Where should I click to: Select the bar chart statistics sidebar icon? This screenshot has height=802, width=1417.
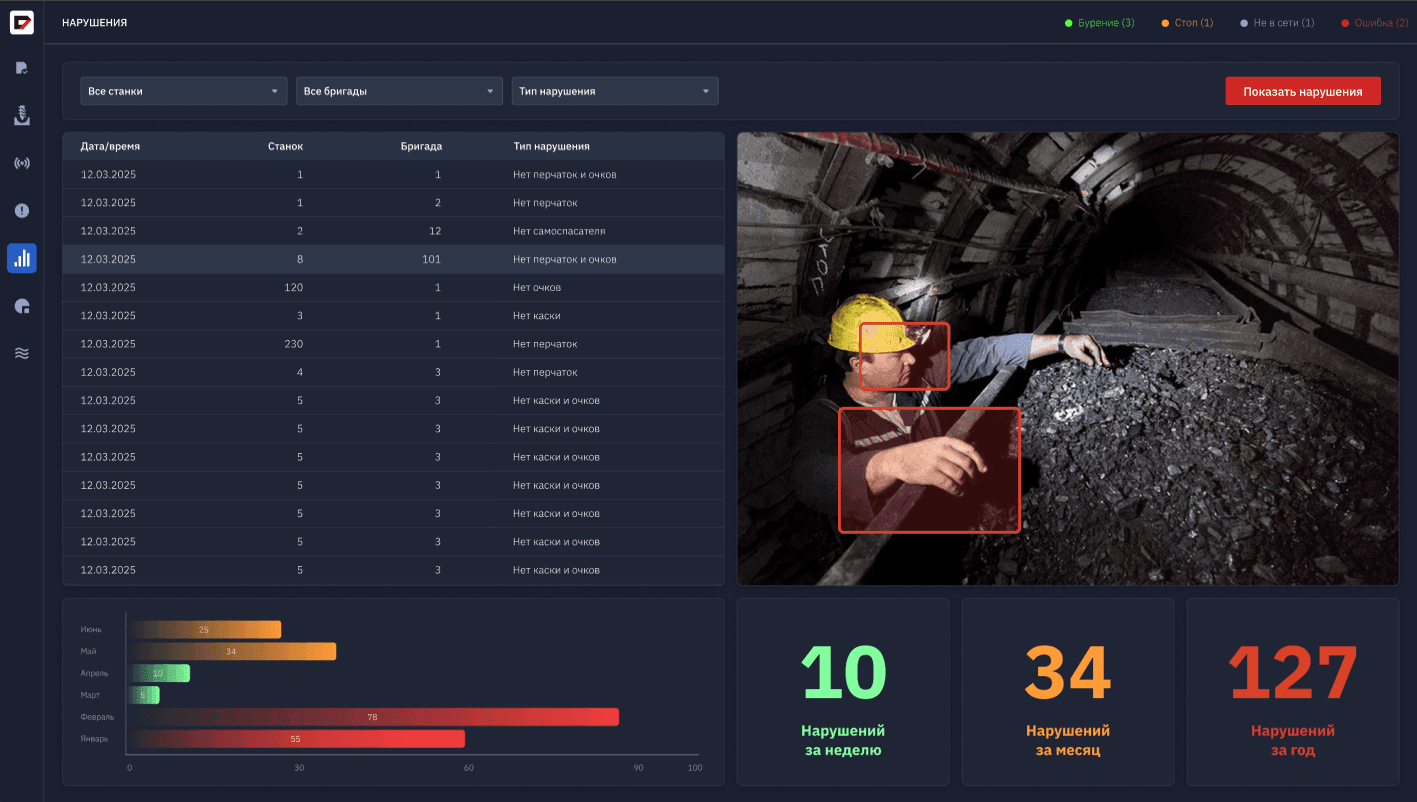pos(22,259)
